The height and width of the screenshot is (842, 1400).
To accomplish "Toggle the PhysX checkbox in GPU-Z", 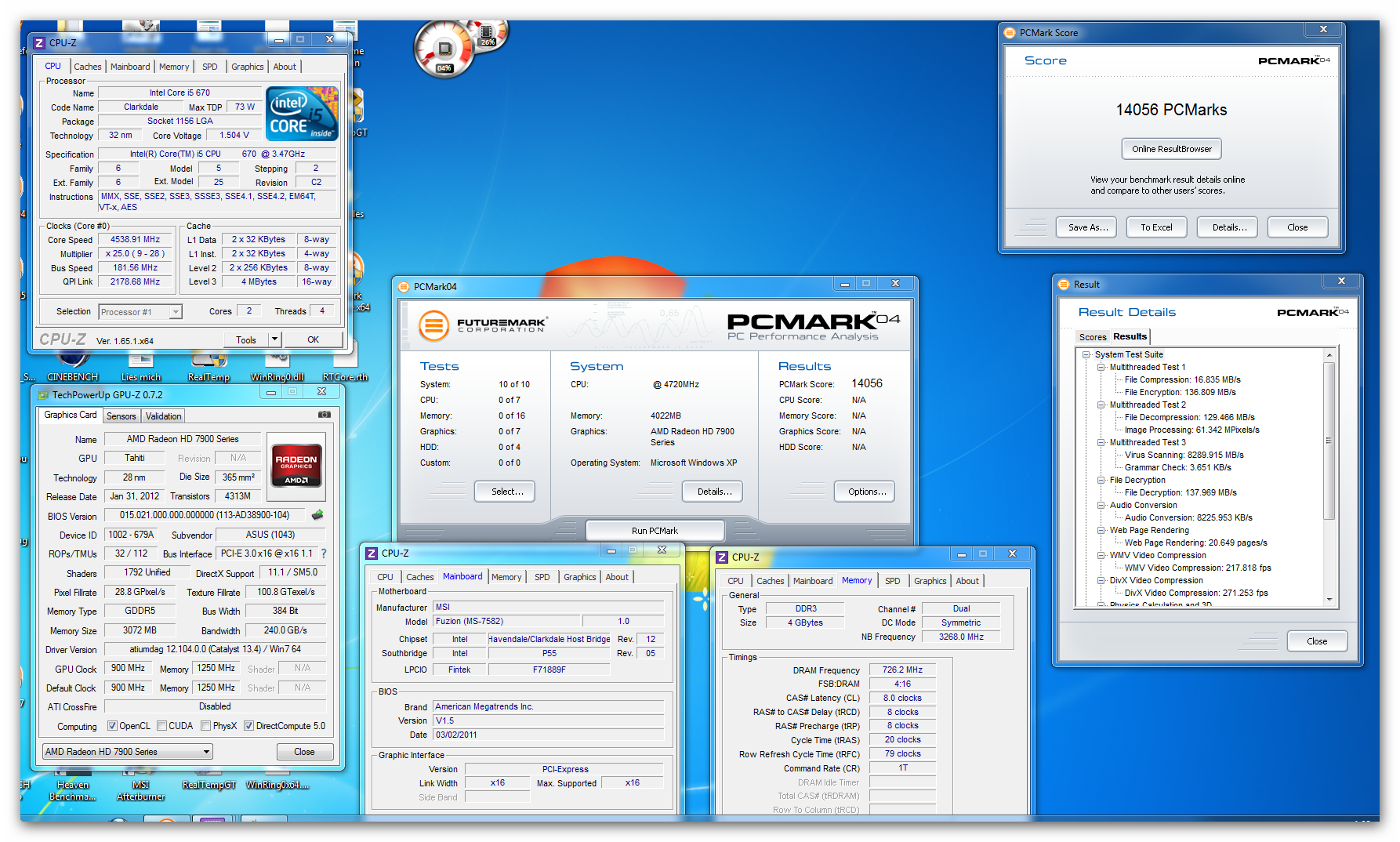I will 205,726.
